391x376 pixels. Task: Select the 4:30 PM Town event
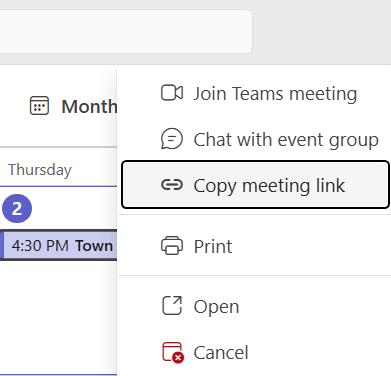coord(59,245)
